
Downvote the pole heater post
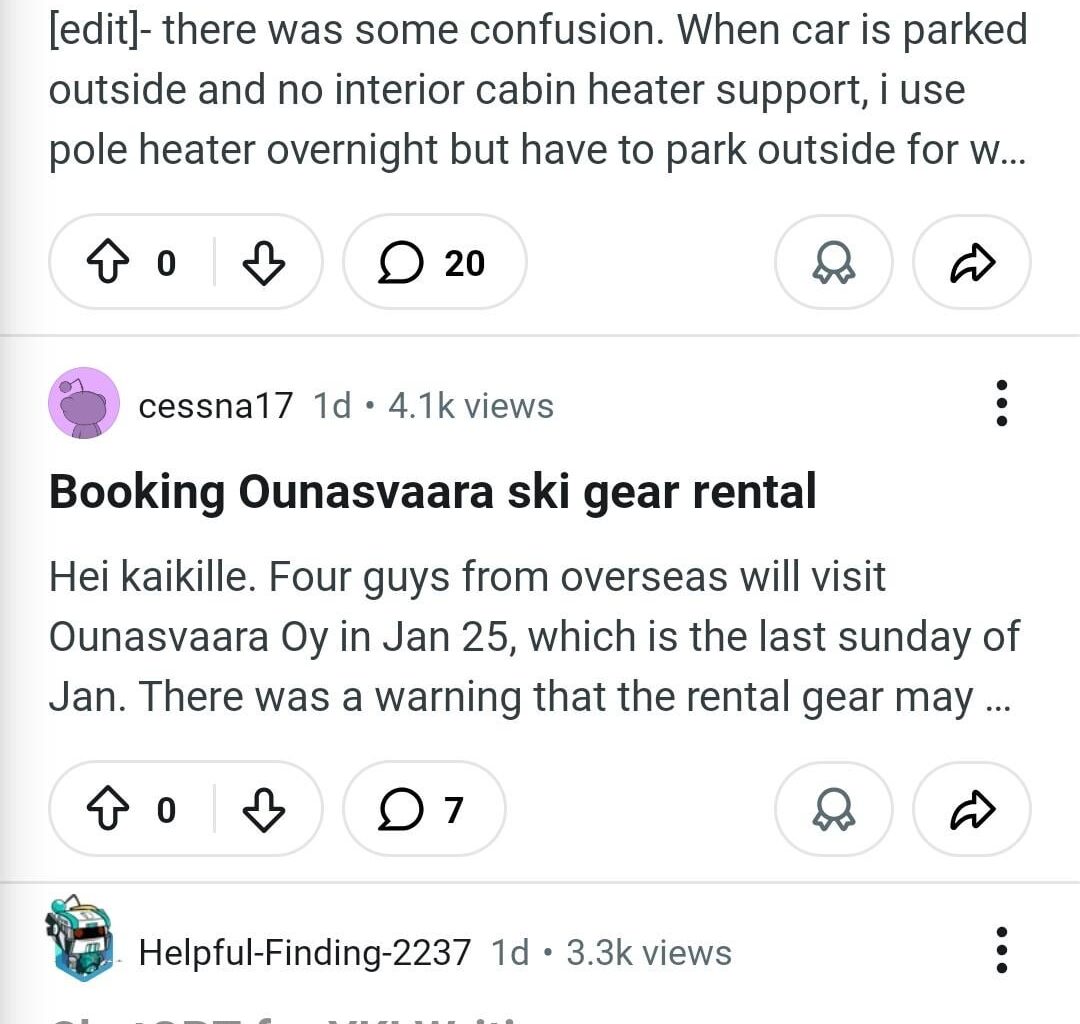(265, 263)
